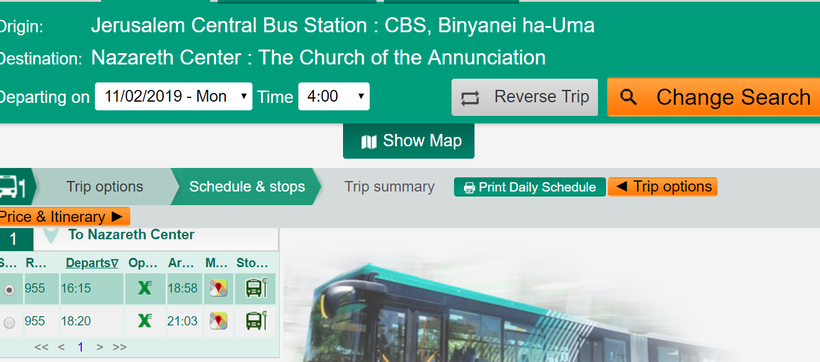Viewport: 820px width, 362px height.
Task: Click page number 1 in the pager
Action: pyautogui.click(x=80, y=347)
